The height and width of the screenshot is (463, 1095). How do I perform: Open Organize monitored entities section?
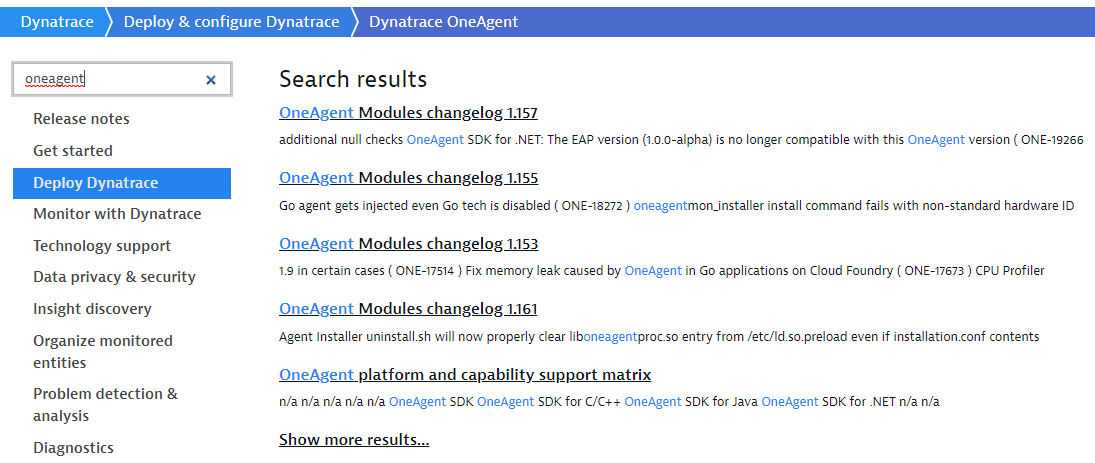103,351
